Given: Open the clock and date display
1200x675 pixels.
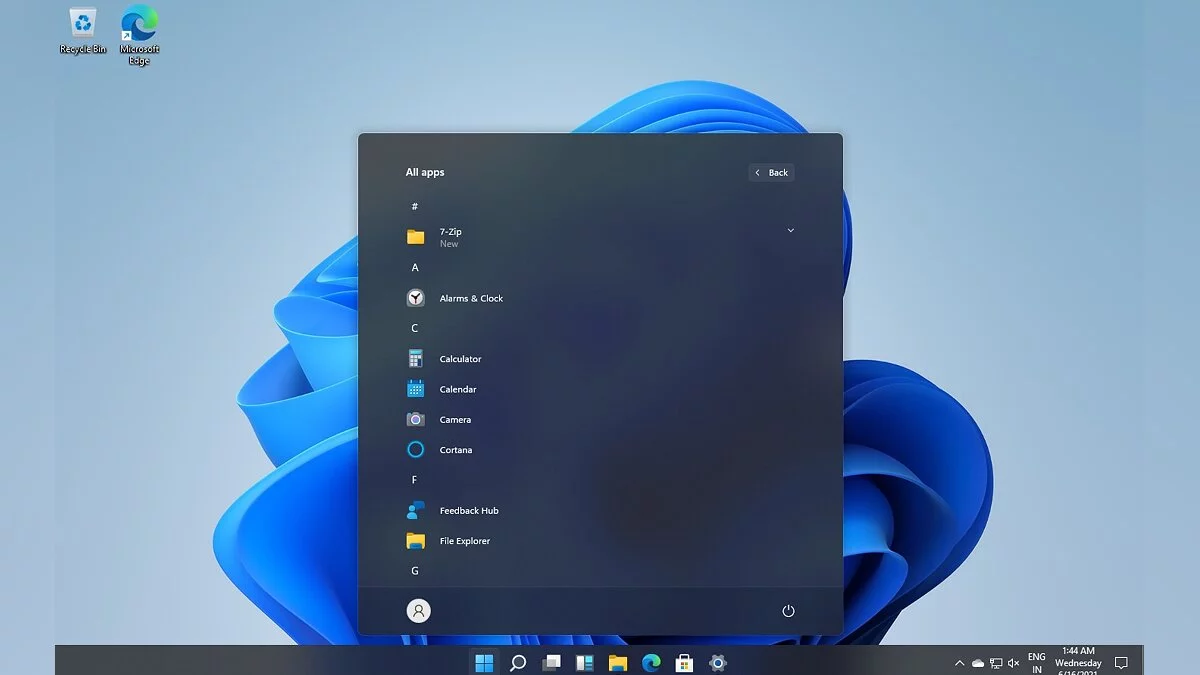Looking at the screenshot, I should tap(1078, 660).
